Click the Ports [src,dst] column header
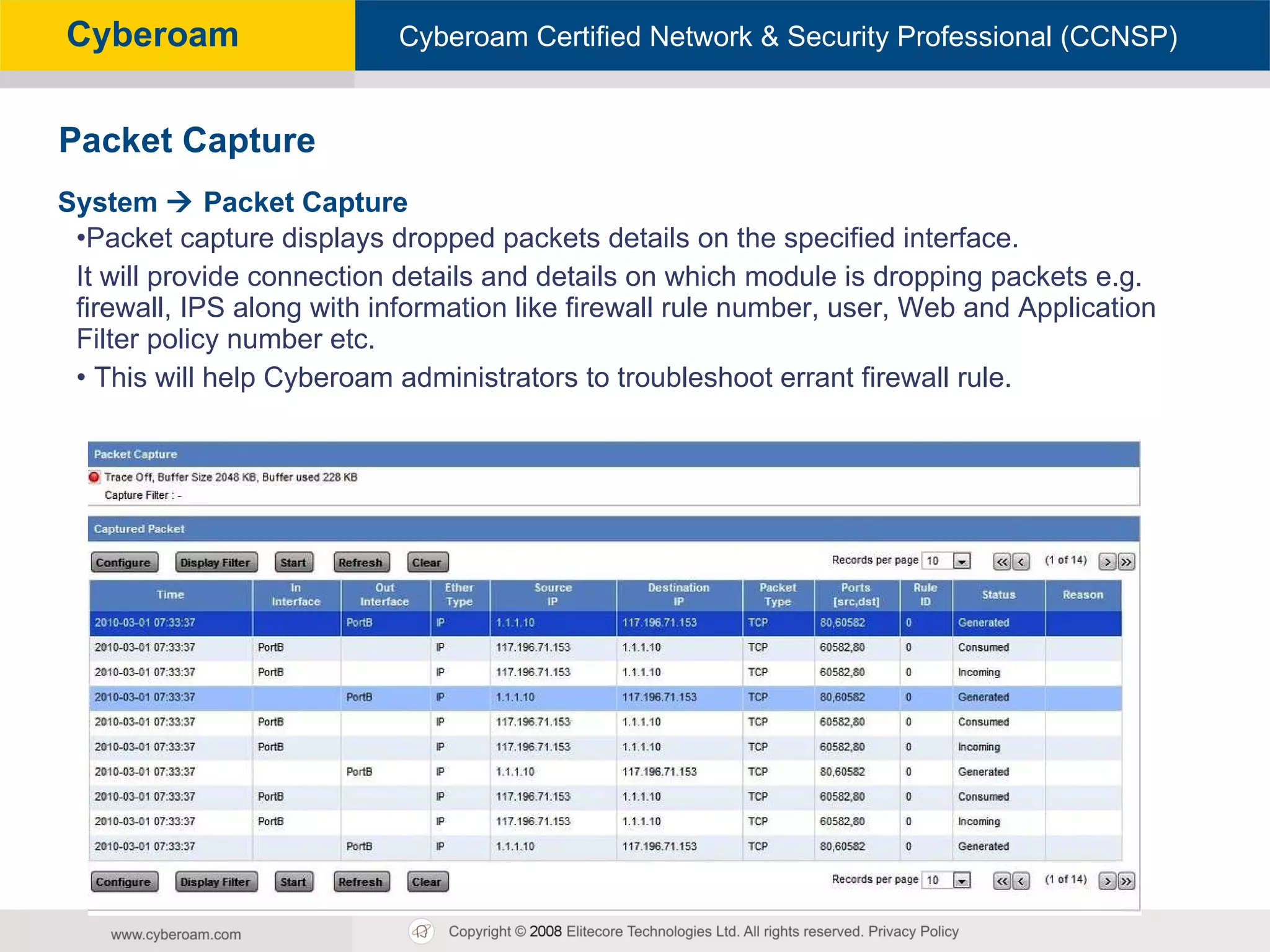Screen dimensions: 1270x952 [856, 595]
